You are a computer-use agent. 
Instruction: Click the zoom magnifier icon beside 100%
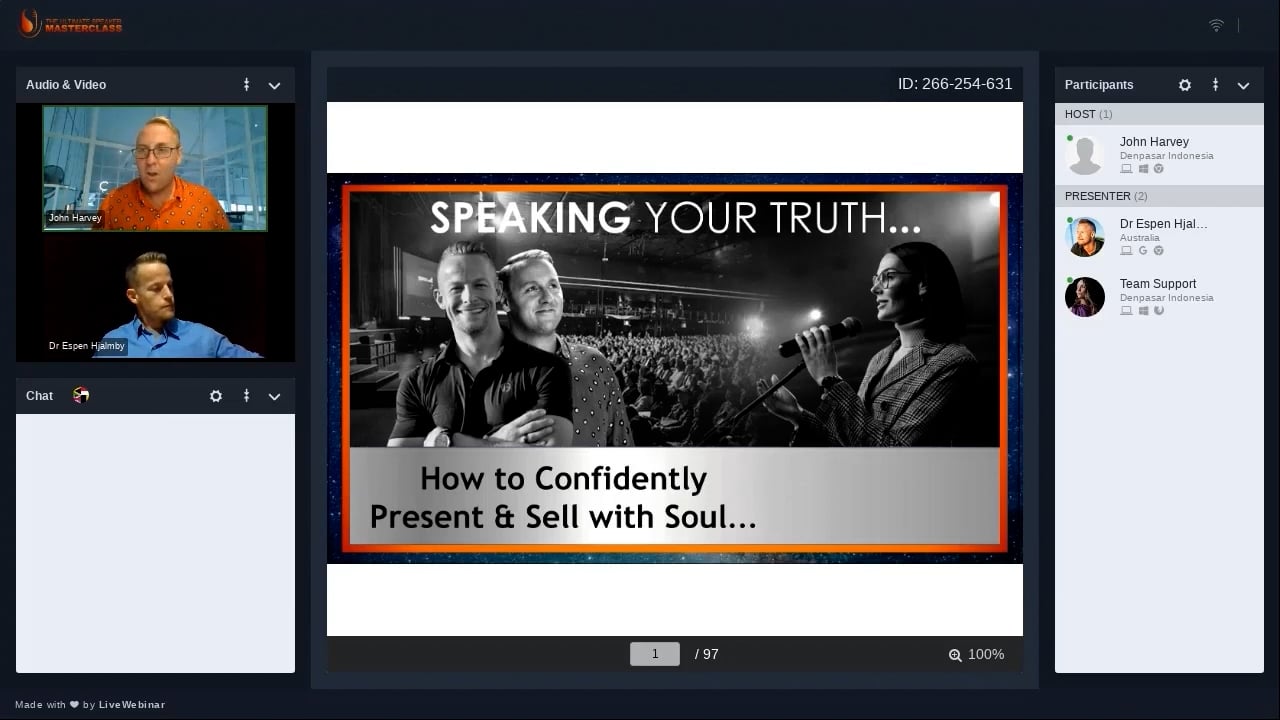[955, 655]
